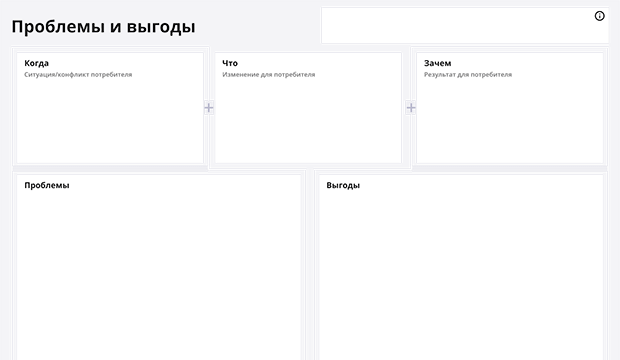
Task: Click 'Ситуация/конфликт потребителя' subtitle
Action: (78, 74)
